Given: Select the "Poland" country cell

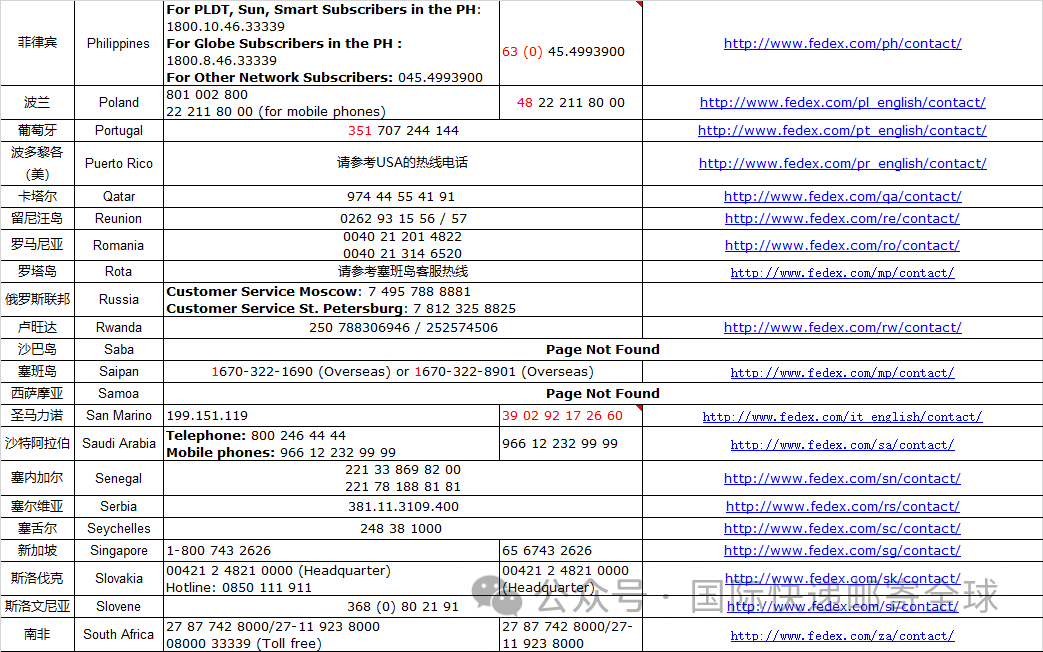Looking at the screenshot, I should tap(118, 102).
